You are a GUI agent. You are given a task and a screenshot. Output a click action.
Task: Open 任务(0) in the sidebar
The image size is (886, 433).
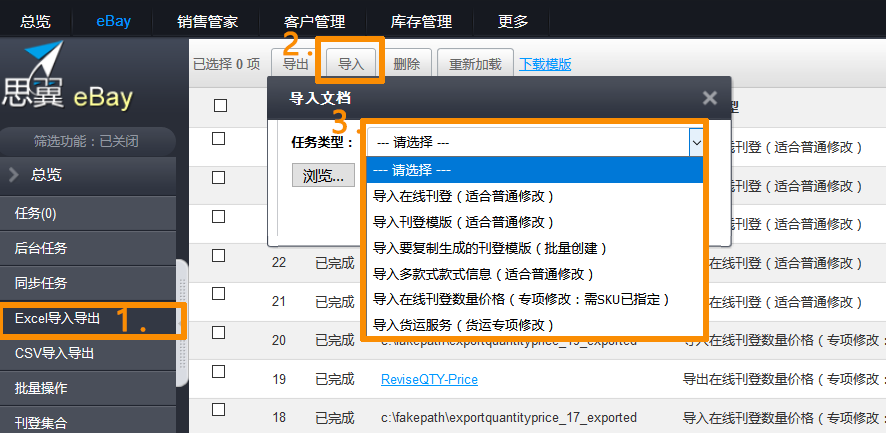tap(88, 214)
